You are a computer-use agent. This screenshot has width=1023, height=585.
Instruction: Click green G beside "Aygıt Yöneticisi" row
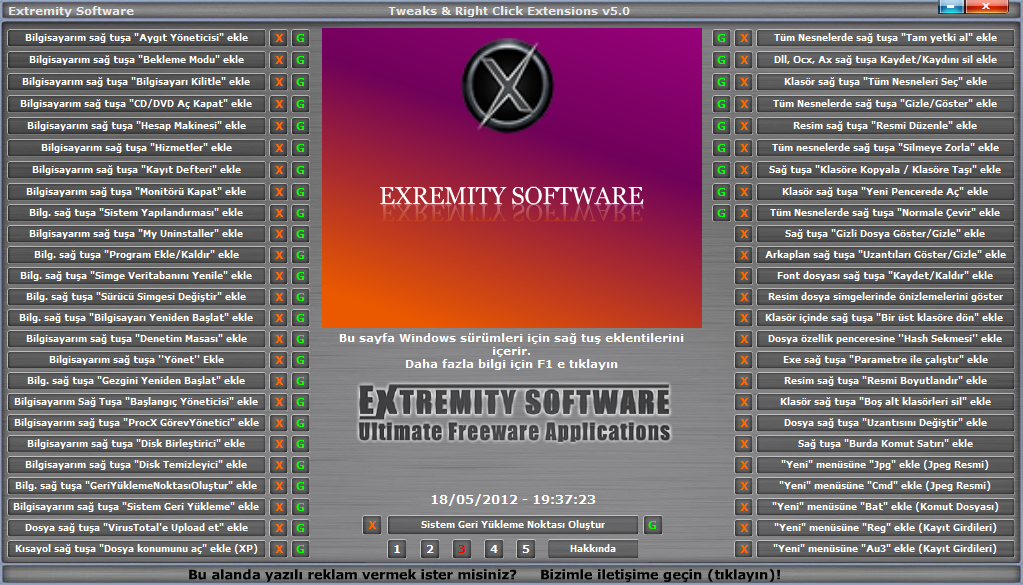click(301, 38)
